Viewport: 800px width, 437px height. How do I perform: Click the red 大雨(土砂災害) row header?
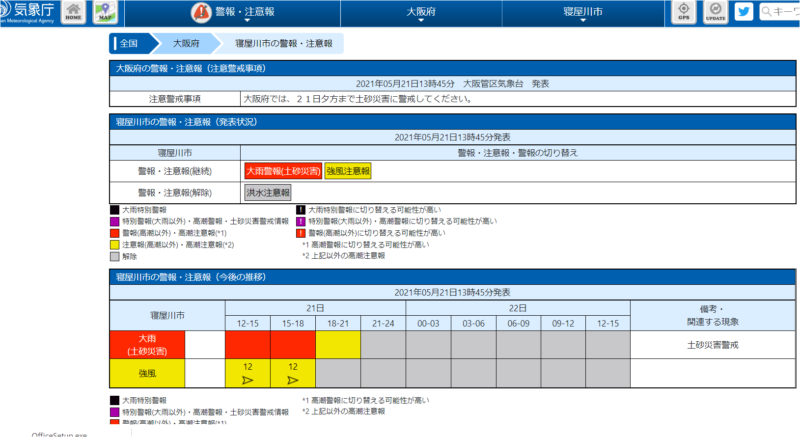point(147,345)
